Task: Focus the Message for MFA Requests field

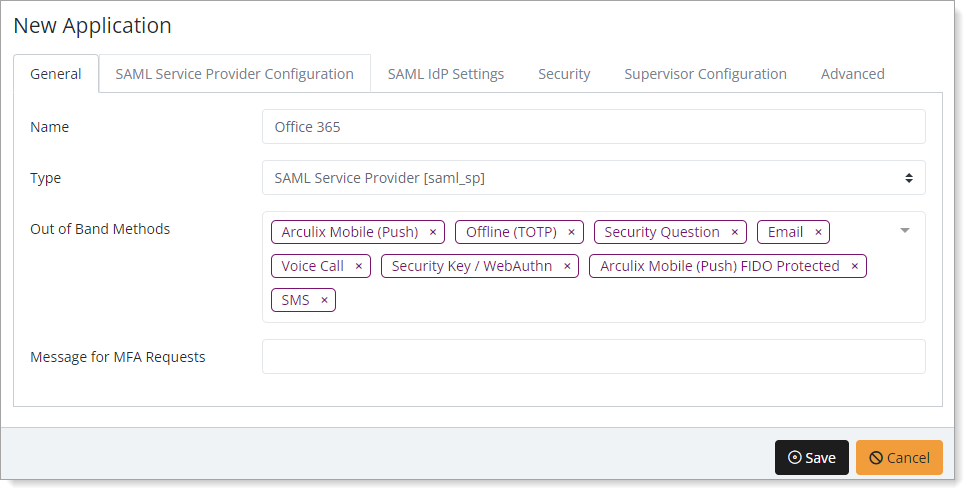Action: click(x=593, y=357)
